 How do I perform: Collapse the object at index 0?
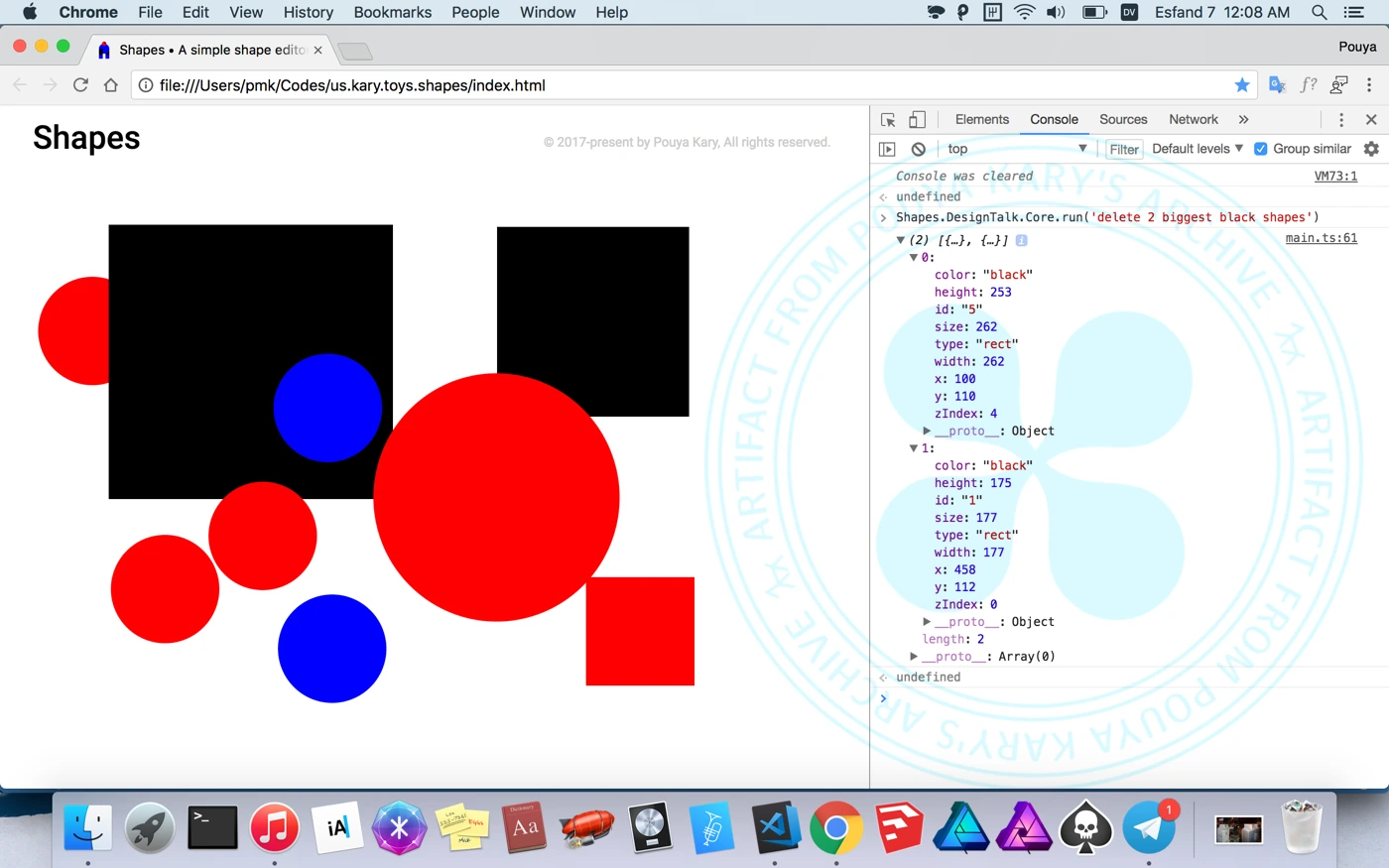[914, 258]
